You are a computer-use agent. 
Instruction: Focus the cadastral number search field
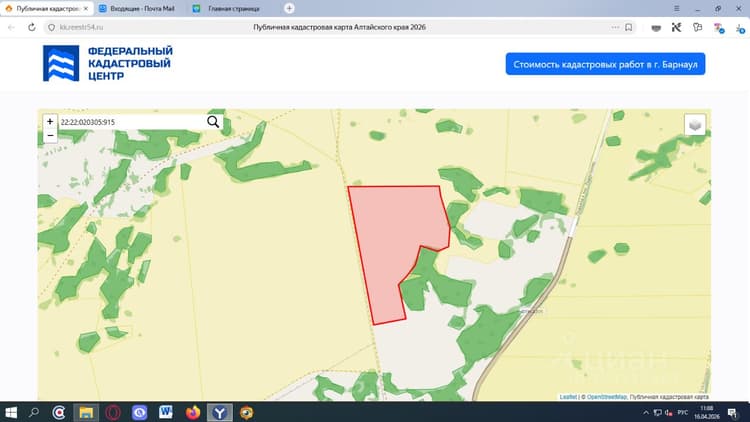tap(132, 122)
